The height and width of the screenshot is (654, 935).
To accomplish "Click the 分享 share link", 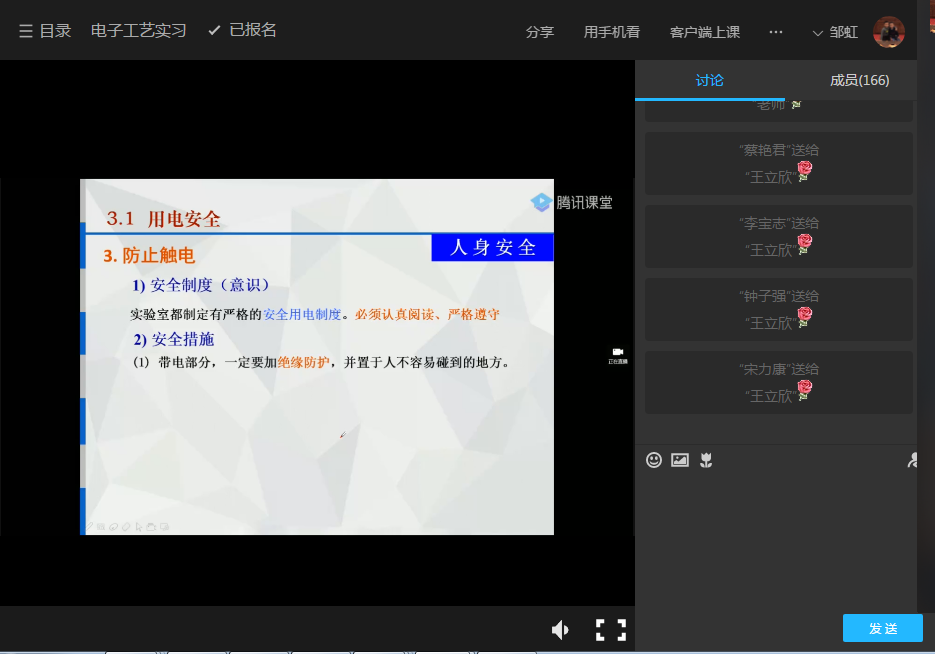I will (540, 31).
